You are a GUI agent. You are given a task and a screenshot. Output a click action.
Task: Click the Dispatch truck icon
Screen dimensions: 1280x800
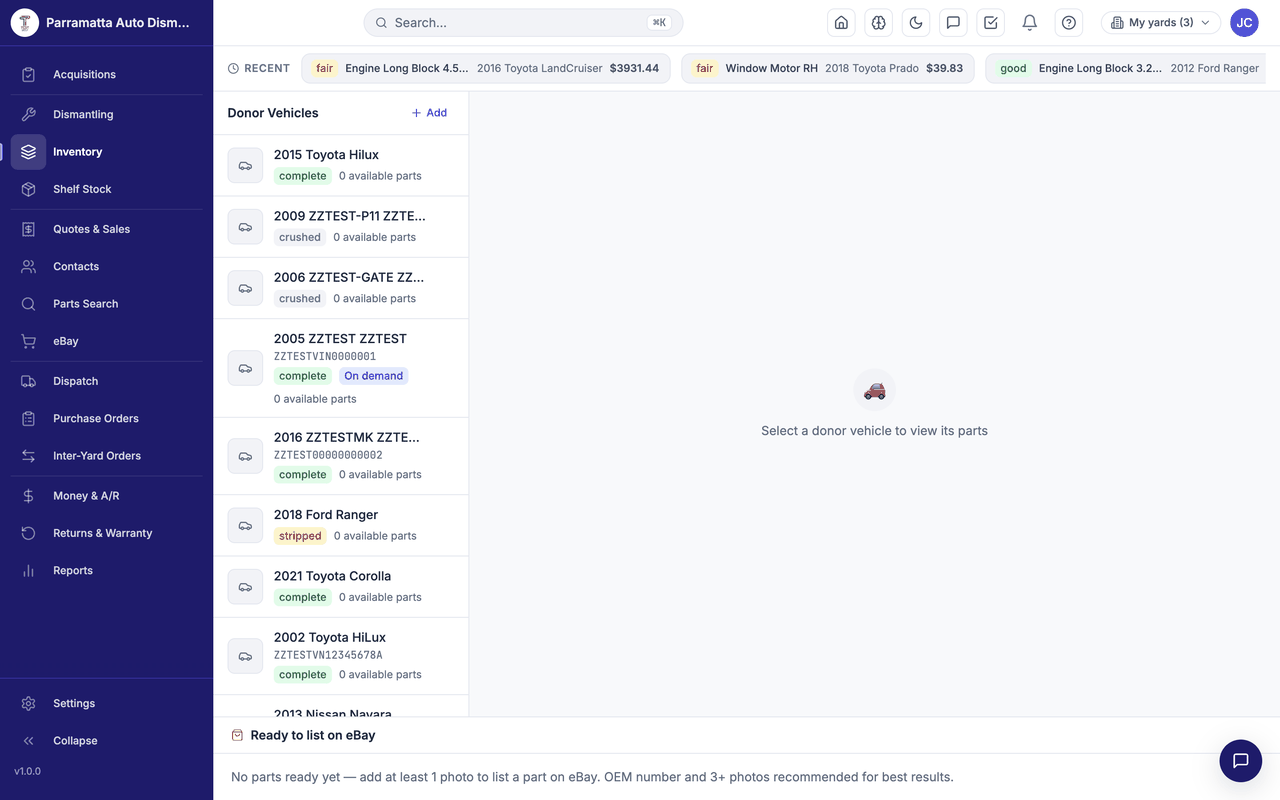28,381
